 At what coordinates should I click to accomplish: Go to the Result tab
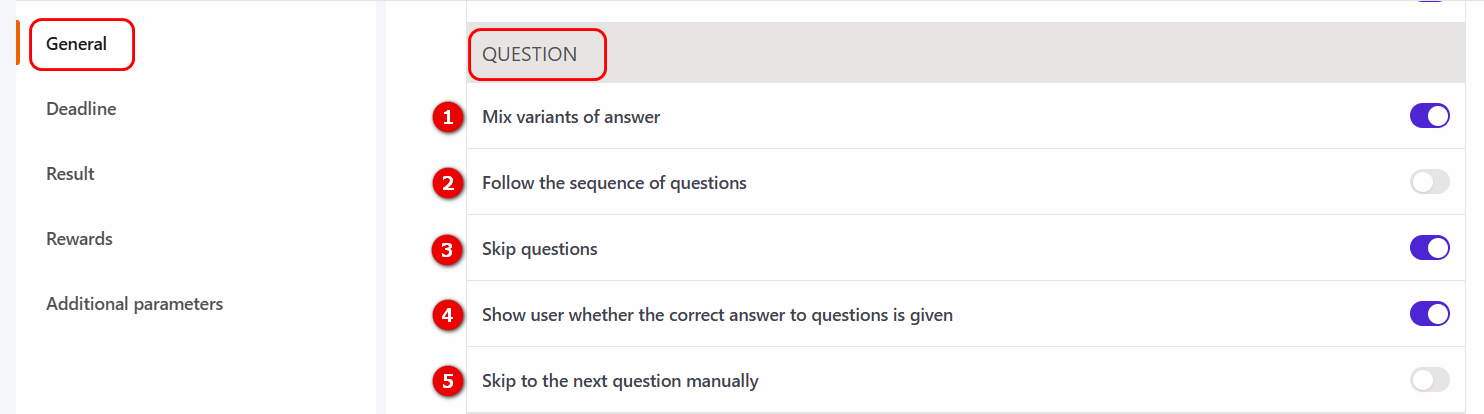point(70,174)
